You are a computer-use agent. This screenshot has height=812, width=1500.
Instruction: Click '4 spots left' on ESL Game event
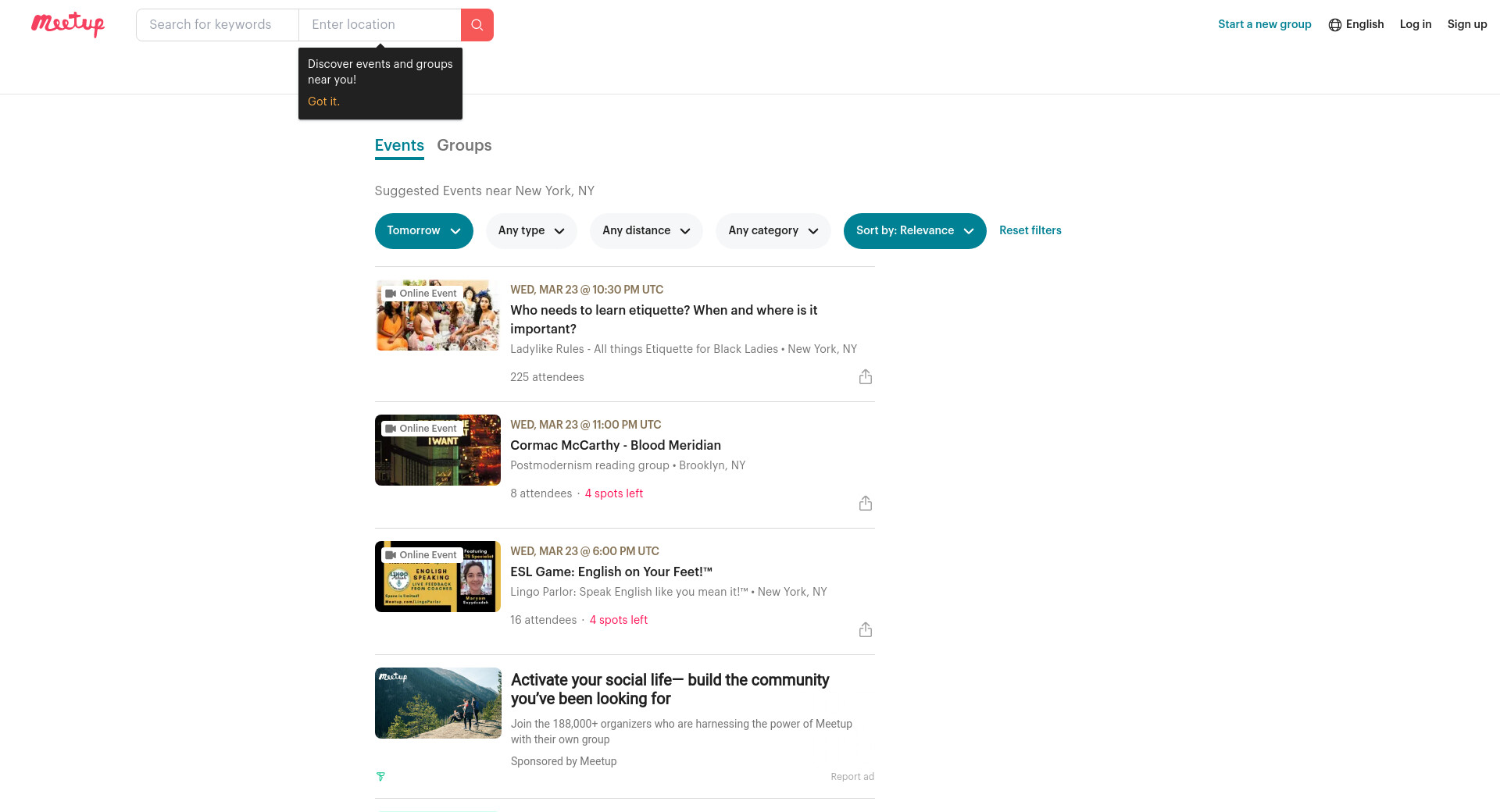click(x=619, y=621)
